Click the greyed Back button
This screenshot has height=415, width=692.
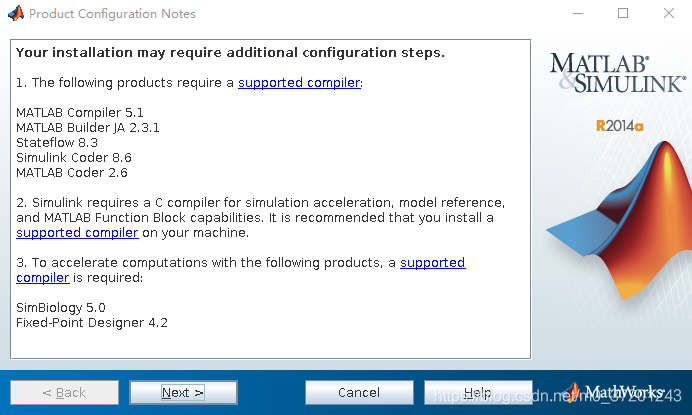[64, 393]
